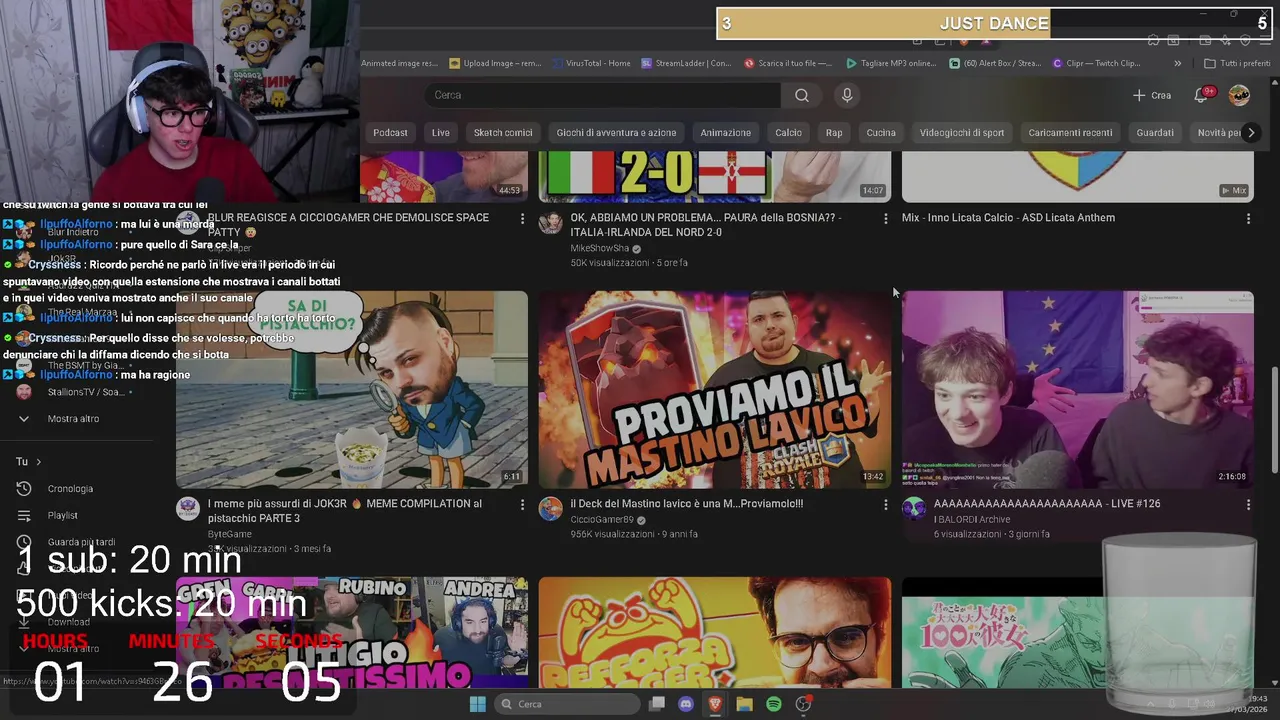The width and height of the screenshot is (1280, 720).
Task: Click in the YouTube Cerca search field
Action: pyautogui.click(x=603, y=95)
